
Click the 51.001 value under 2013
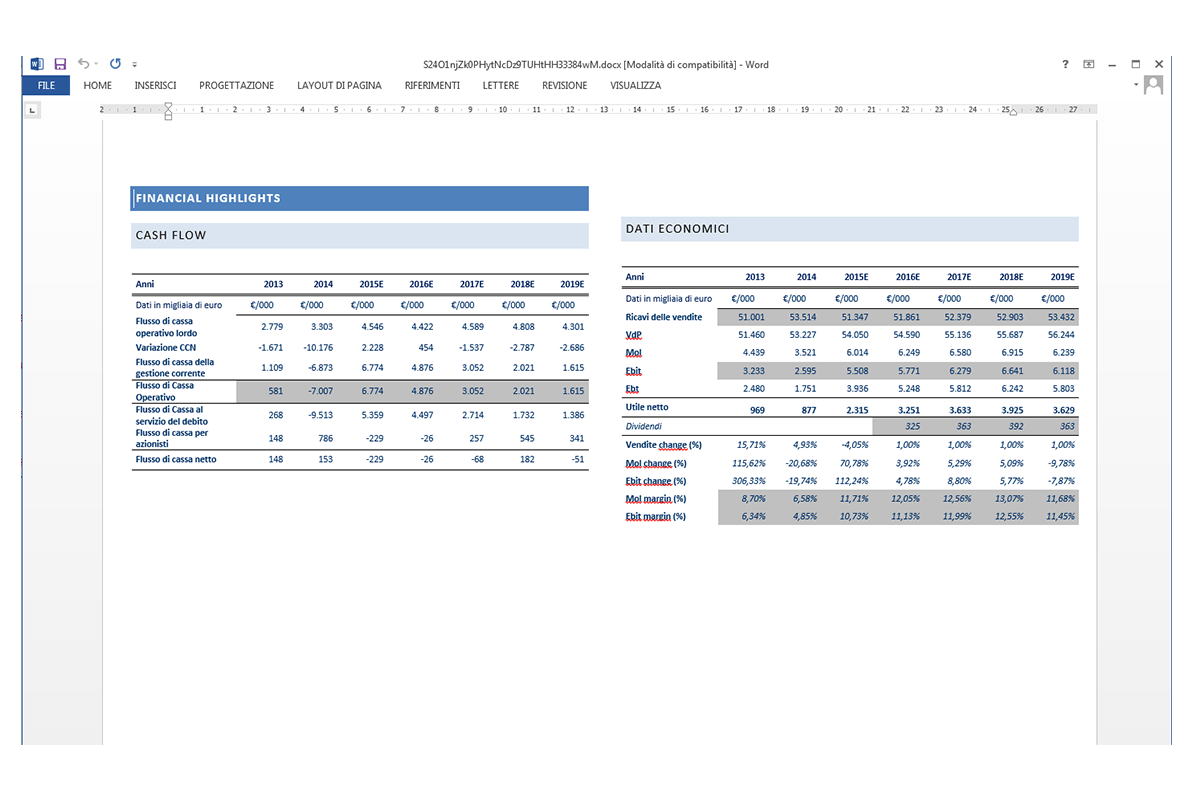752,317
